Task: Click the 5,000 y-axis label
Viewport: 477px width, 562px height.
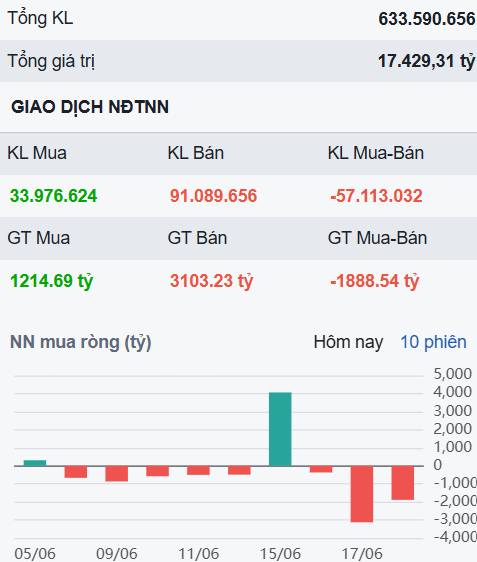Action: (452, 374)
